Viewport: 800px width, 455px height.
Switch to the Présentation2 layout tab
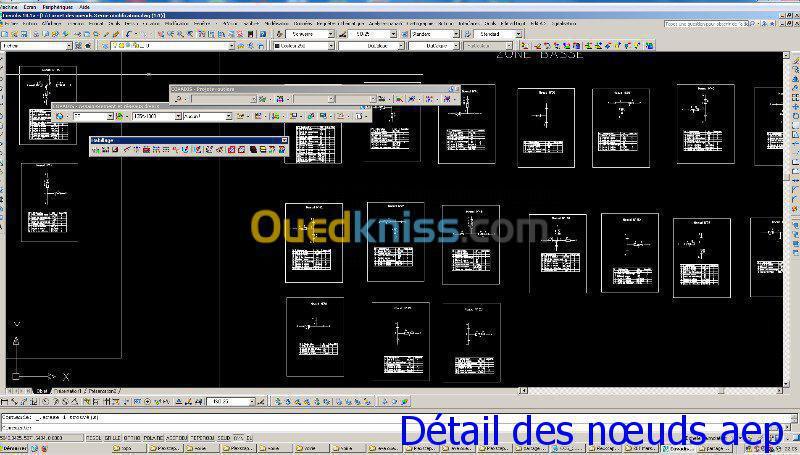point(102,391)
